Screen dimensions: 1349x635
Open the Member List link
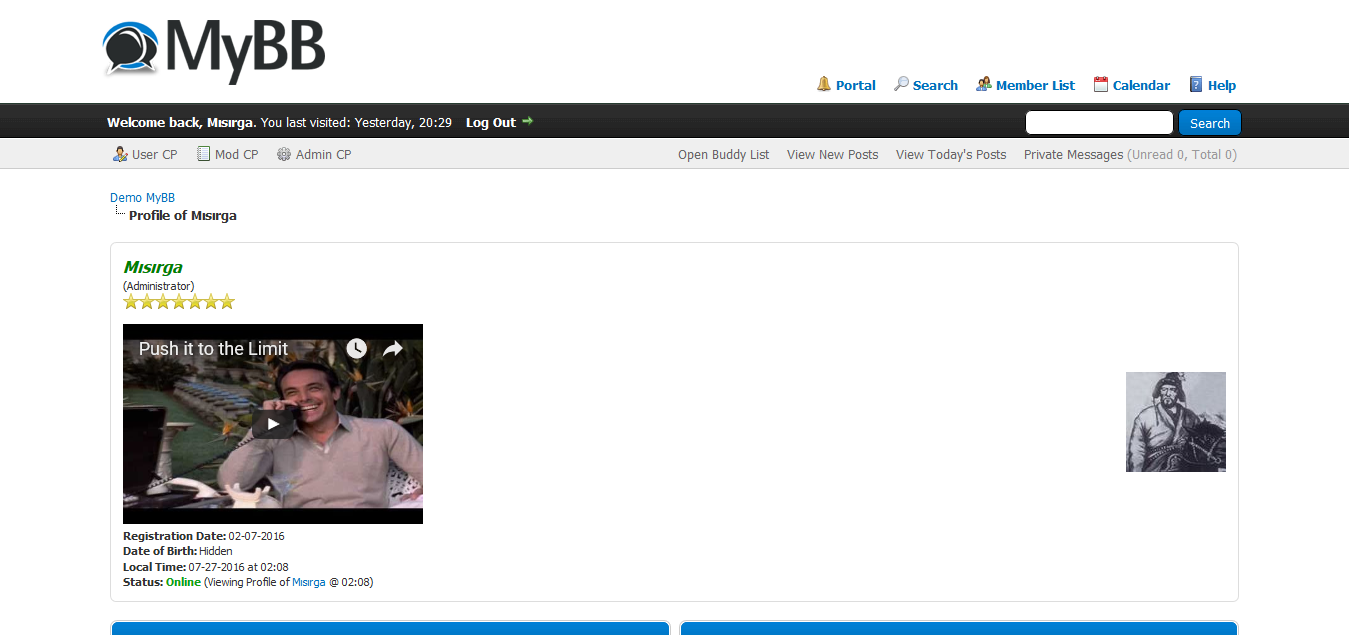(x=1035, y=85)
